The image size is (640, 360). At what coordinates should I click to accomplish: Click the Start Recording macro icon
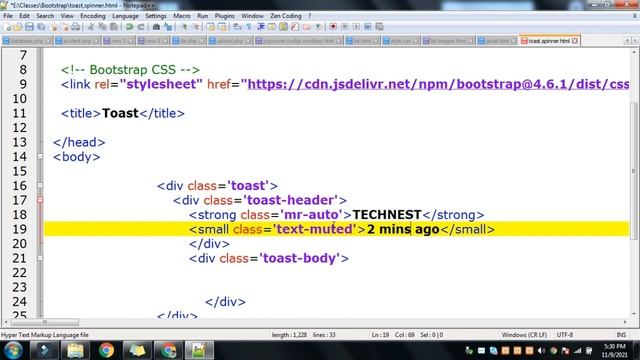pos(333,27)
